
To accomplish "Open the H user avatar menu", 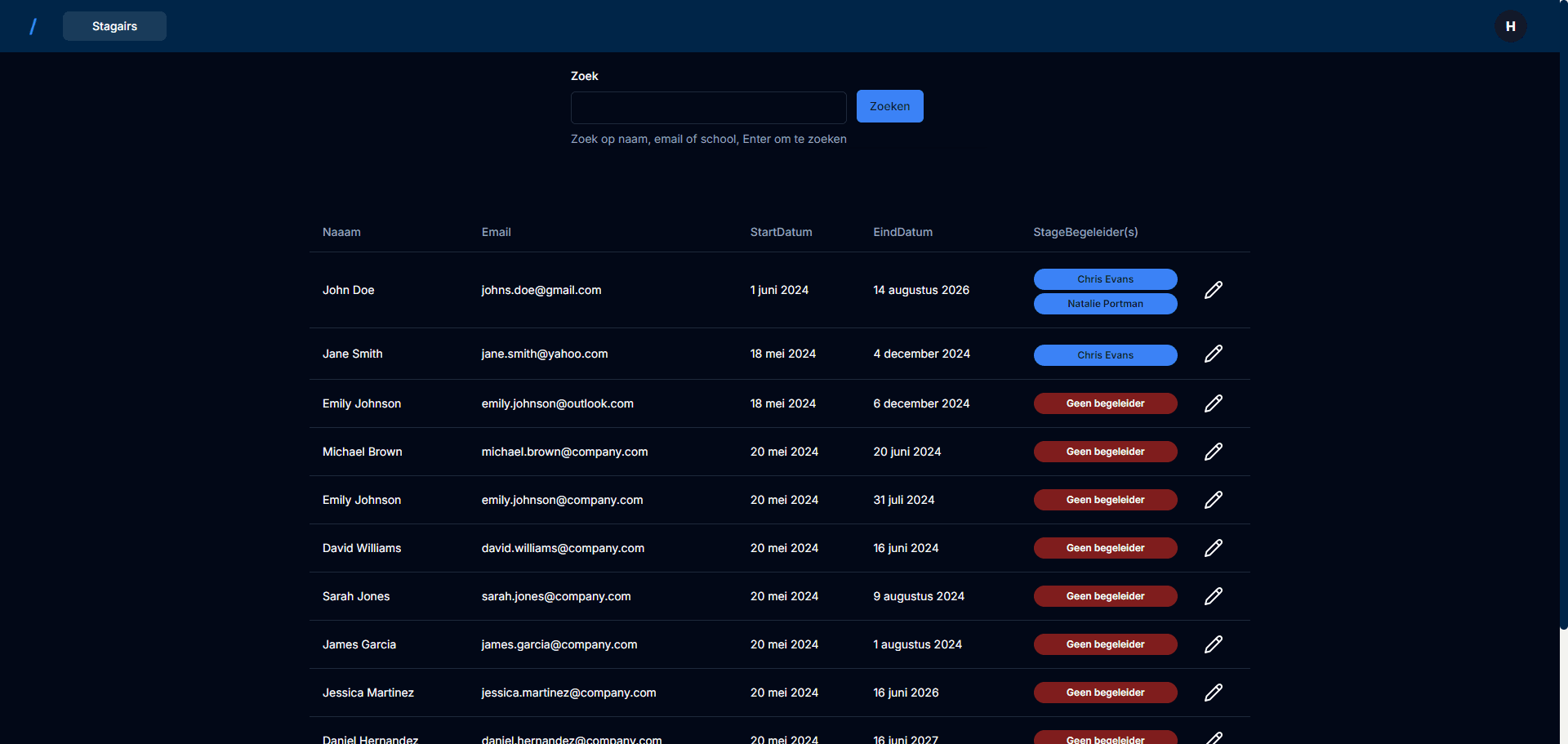I will point(1510,26).
